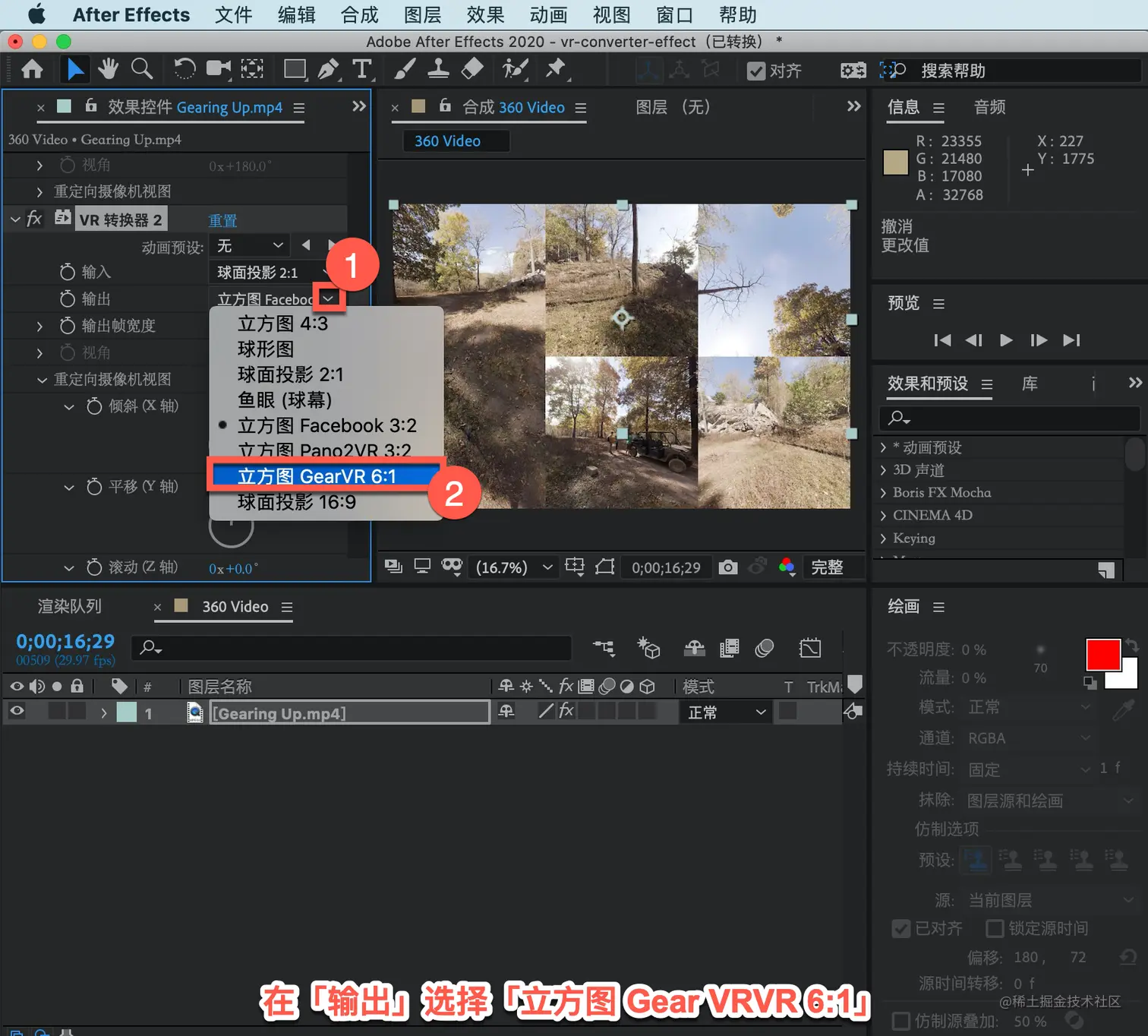
Task: Select the Rectangle shape tool
Action: 295,70
